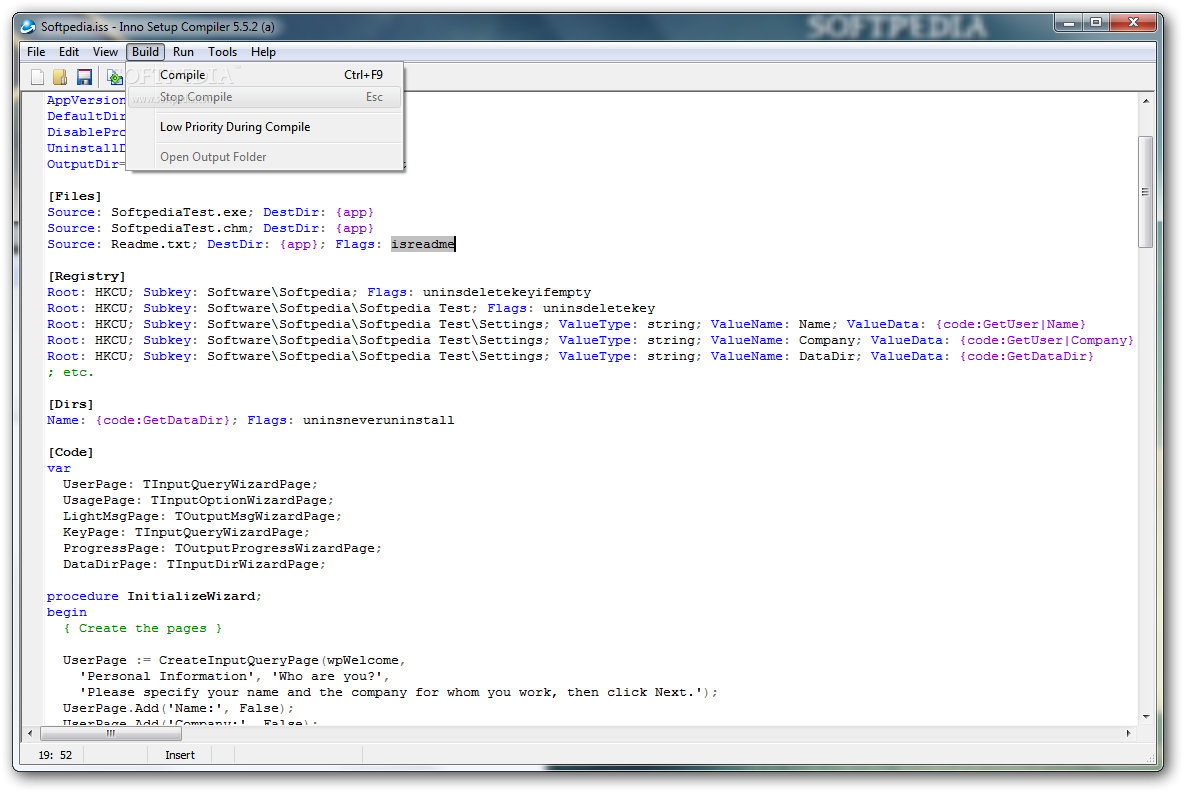The height and width of the screenshot is (792, 1184).
Task: Maximize the Inno Setup Compiler window
Action: coord(1096,23)
